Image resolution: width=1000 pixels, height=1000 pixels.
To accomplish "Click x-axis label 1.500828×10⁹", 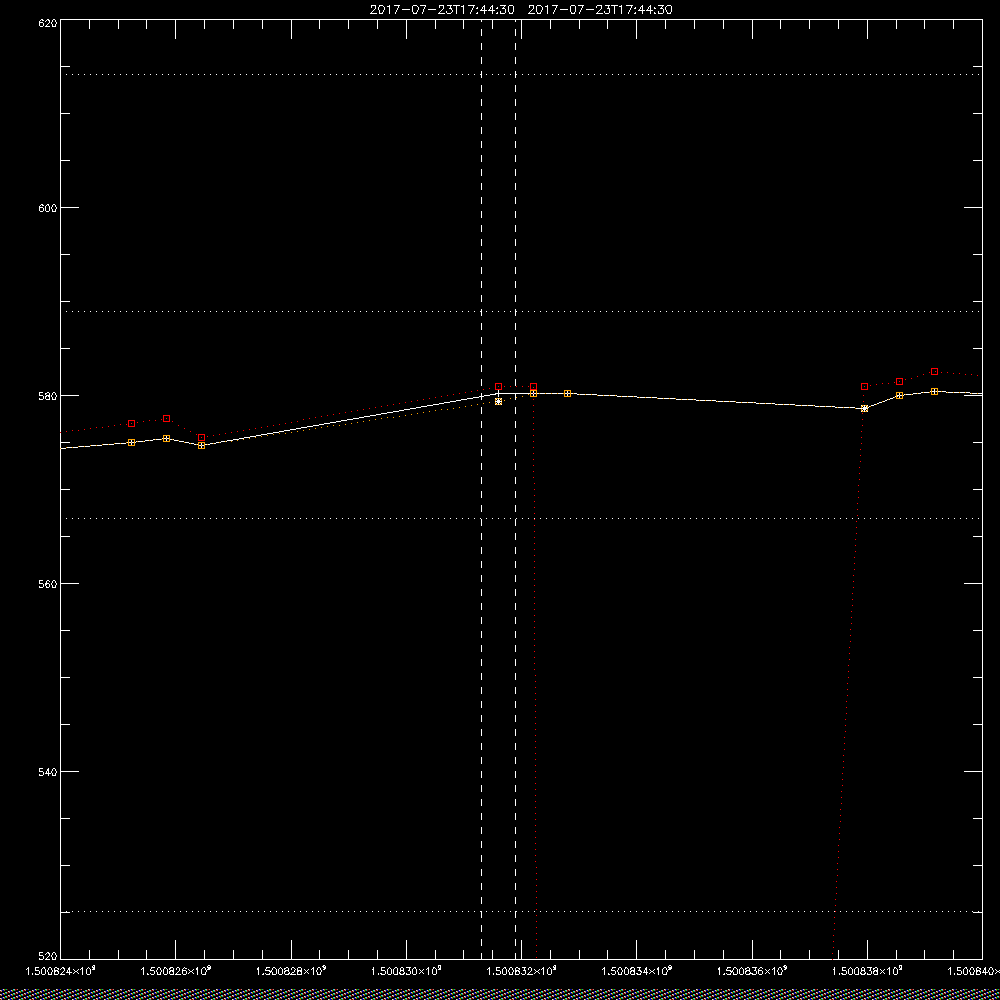I will pyautogui.click(x=291, y=970).
